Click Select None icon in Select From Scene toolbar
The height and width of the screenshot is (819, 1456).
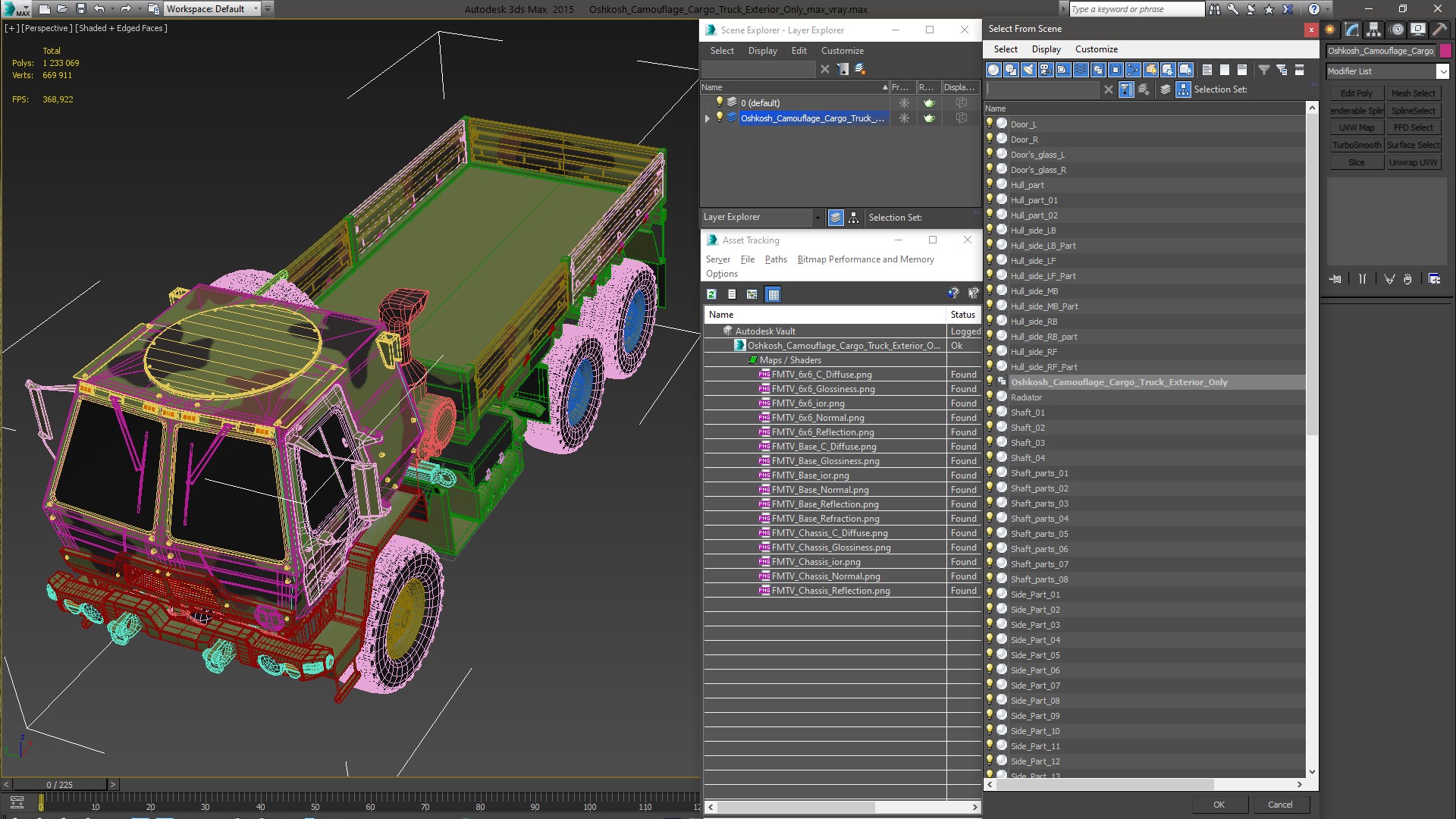[x=1225, y=70]
